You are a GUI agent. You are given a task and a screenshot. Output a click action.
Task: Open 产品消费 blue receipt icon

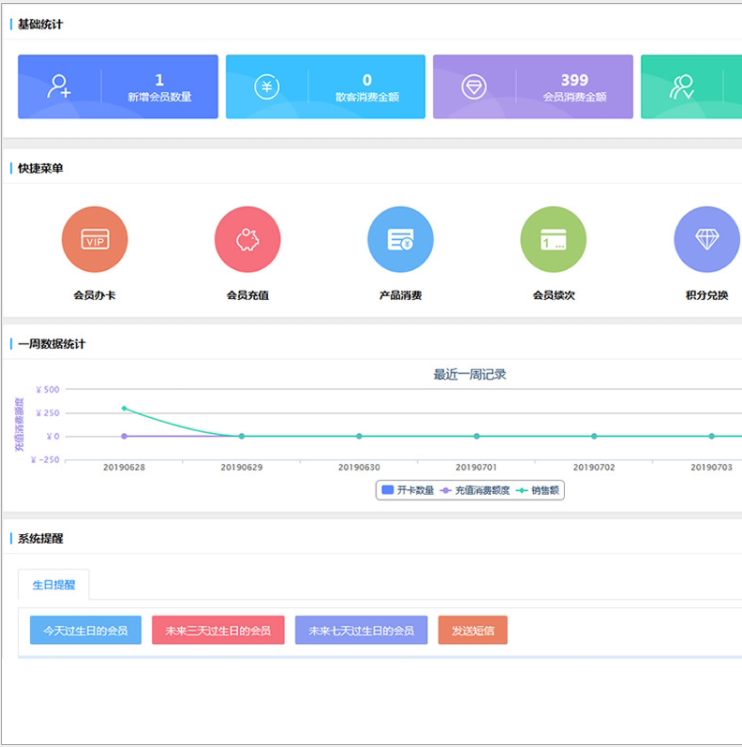tap(401, 239)
